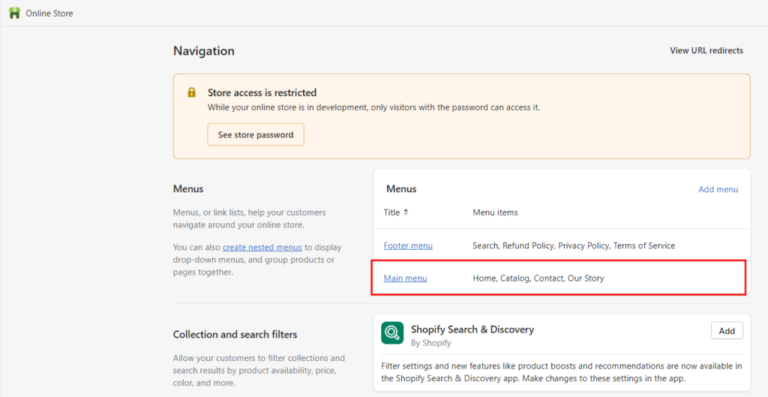
Task: Follow the create nested menus link
Action: pyautogui.click(x=263, y=247)
